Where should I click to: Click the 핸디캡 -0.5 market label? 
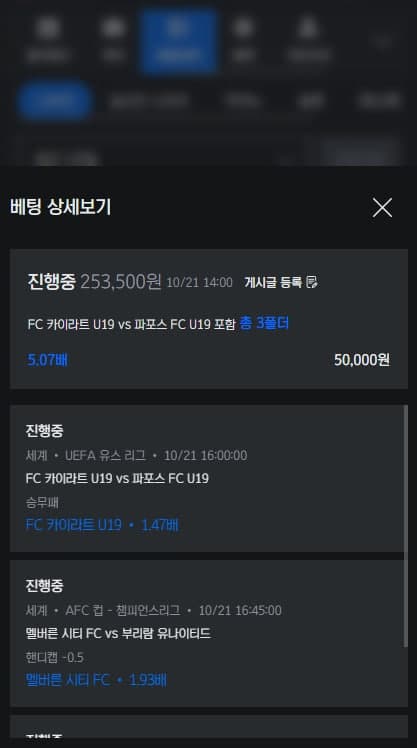pos(54,657)
